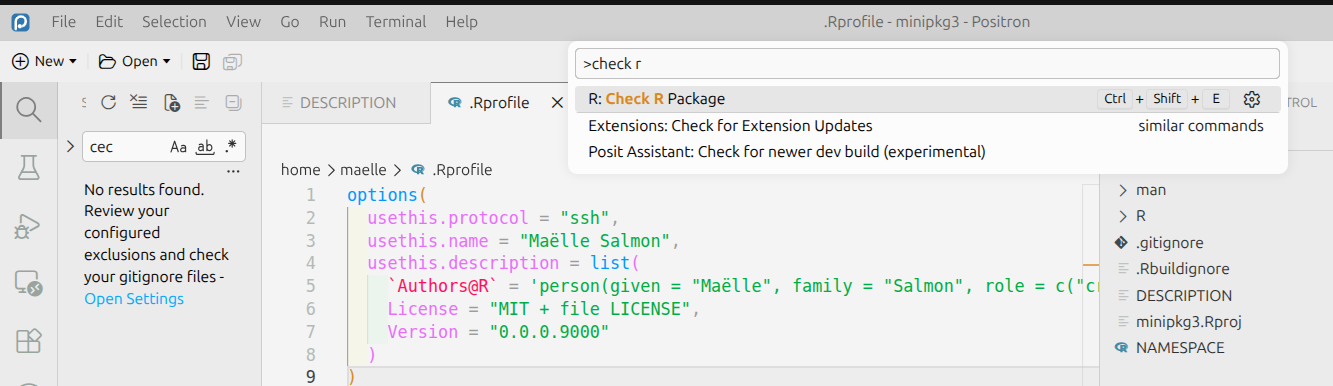
Task: Toggle Match Whole Word in search
Action: [x=205, y=147]
